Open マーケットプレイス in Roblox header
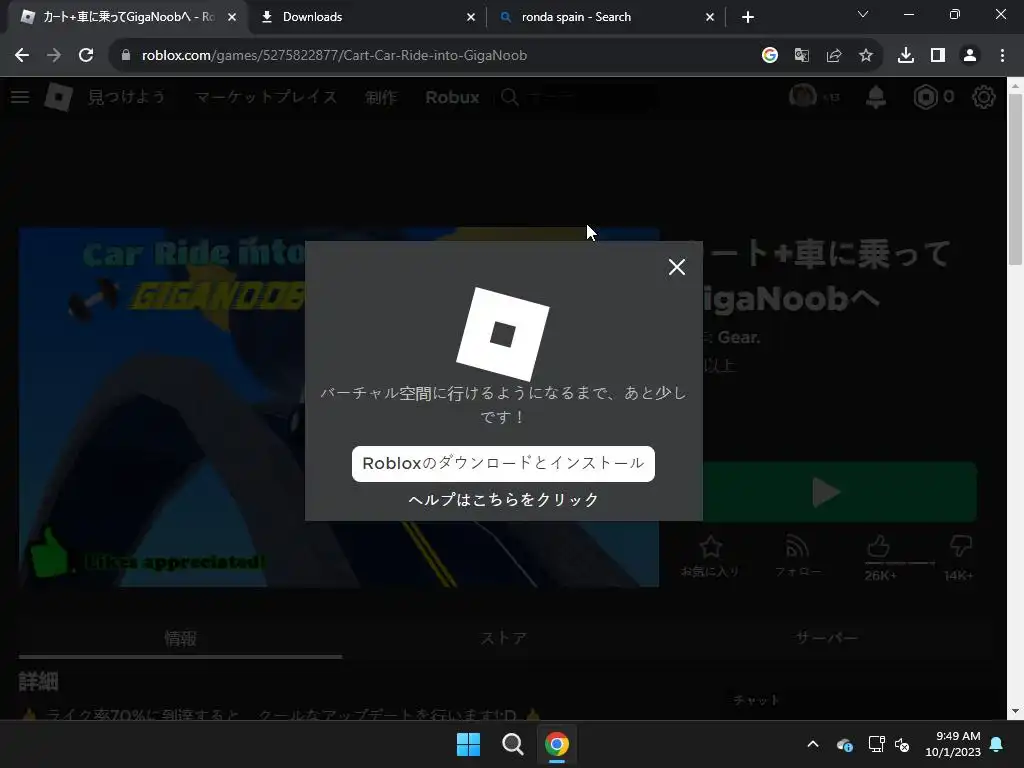This screenshot has width=1024, height=768. pyautogui.click(x=266, y=97)
